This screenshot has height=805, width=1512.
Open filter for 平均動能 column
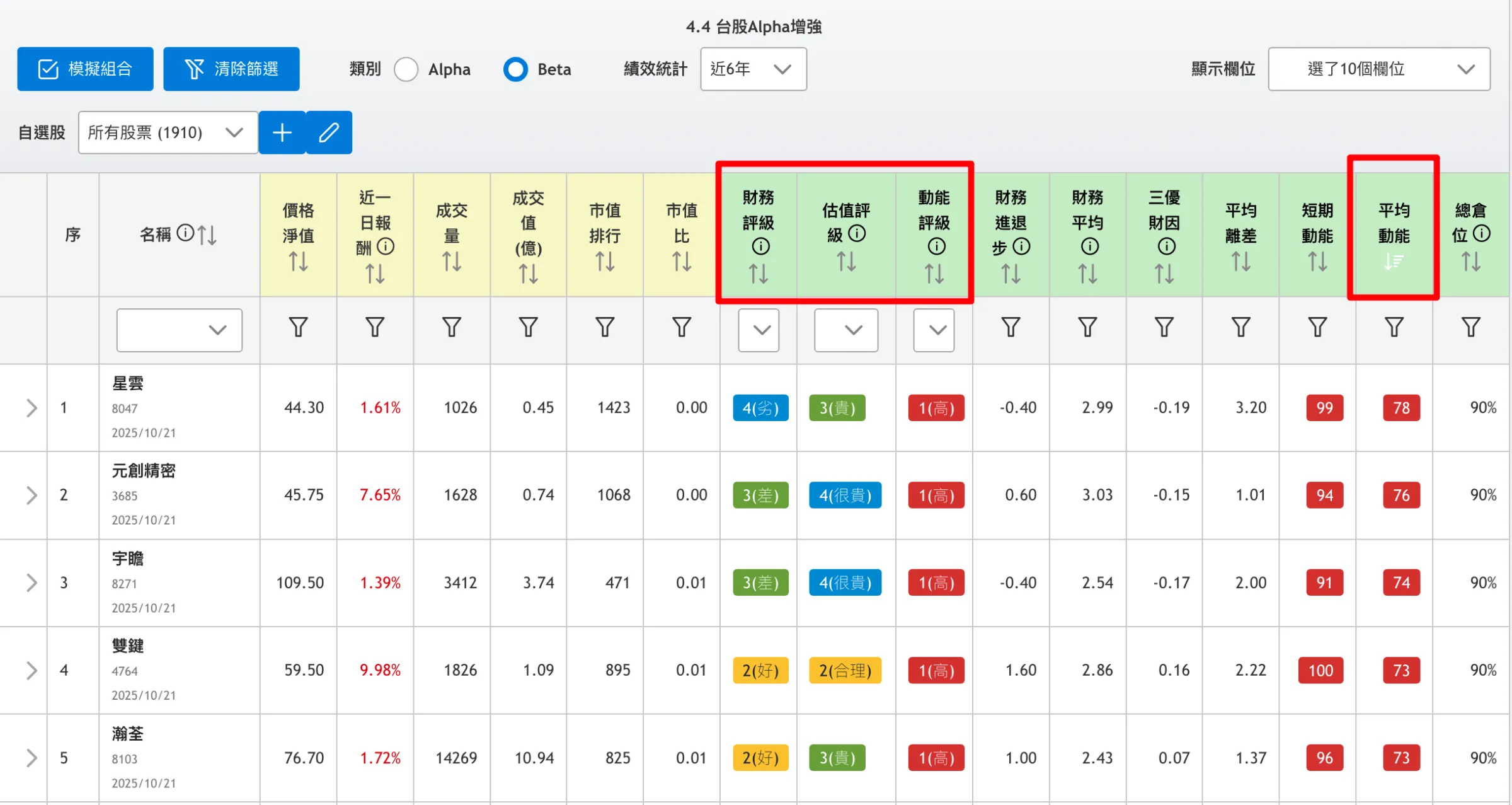pos(1394,327)
